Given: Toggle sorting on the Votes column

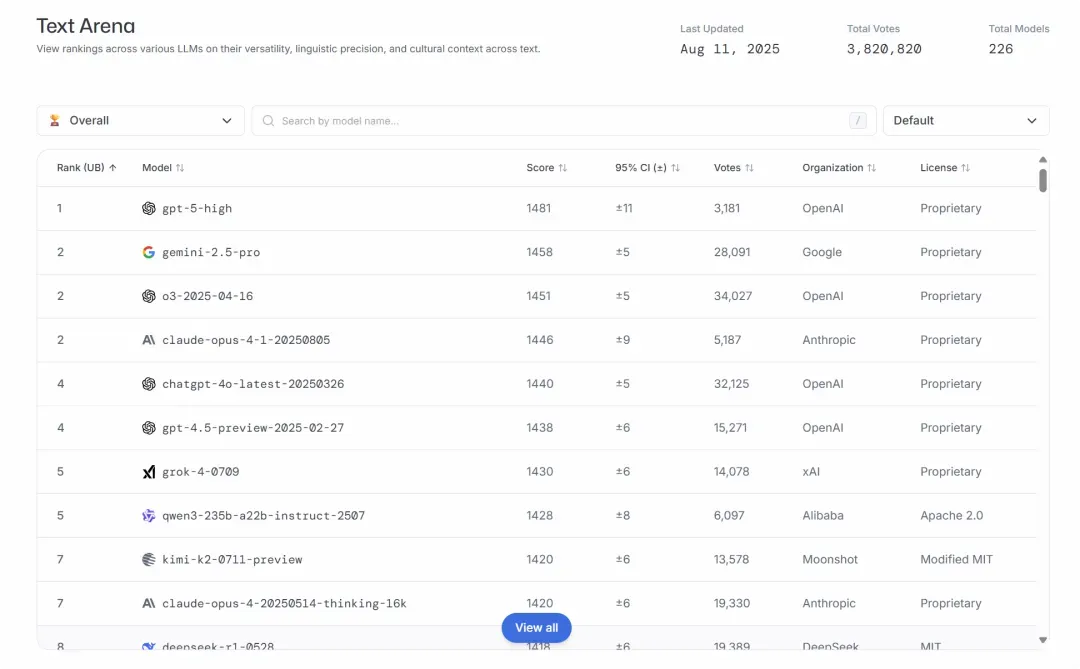Looking at the screenshot, I should pos(749,167).
